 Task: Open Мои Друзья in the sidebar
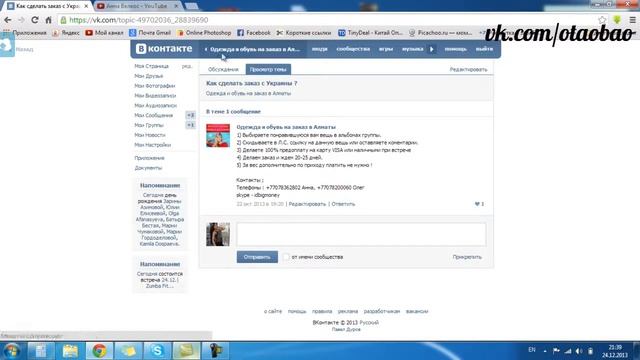149,76
